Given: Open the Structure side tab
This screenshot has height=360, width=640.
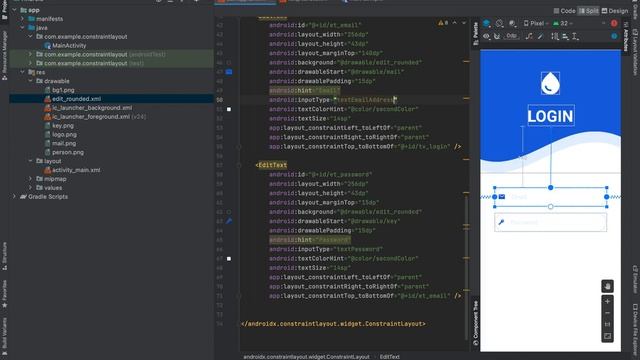Looking at the screenshot, I should [4, 256].
